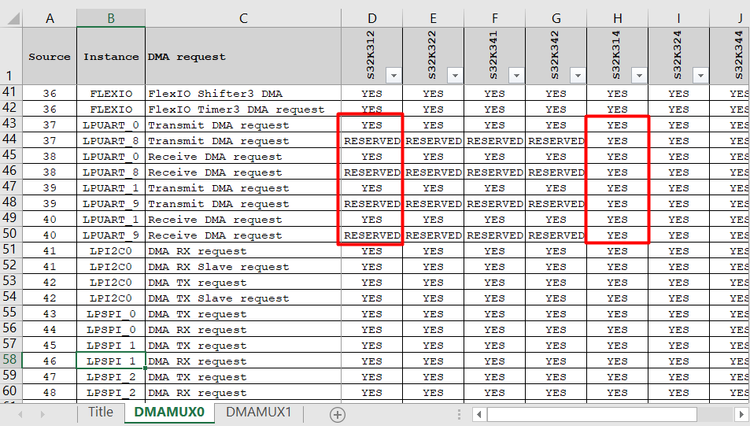Viewport: 750px width, 426px height.
Task: Open the S32K324 column filter dropdown
Action: click(700, 76)
